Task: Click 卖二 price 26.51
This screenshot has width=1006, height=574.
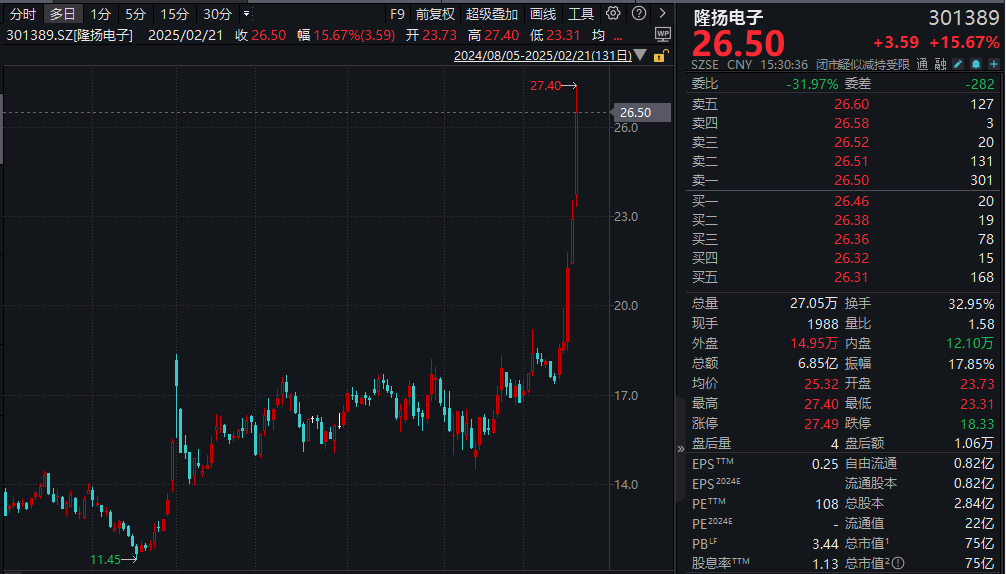Action: point(851,161)
